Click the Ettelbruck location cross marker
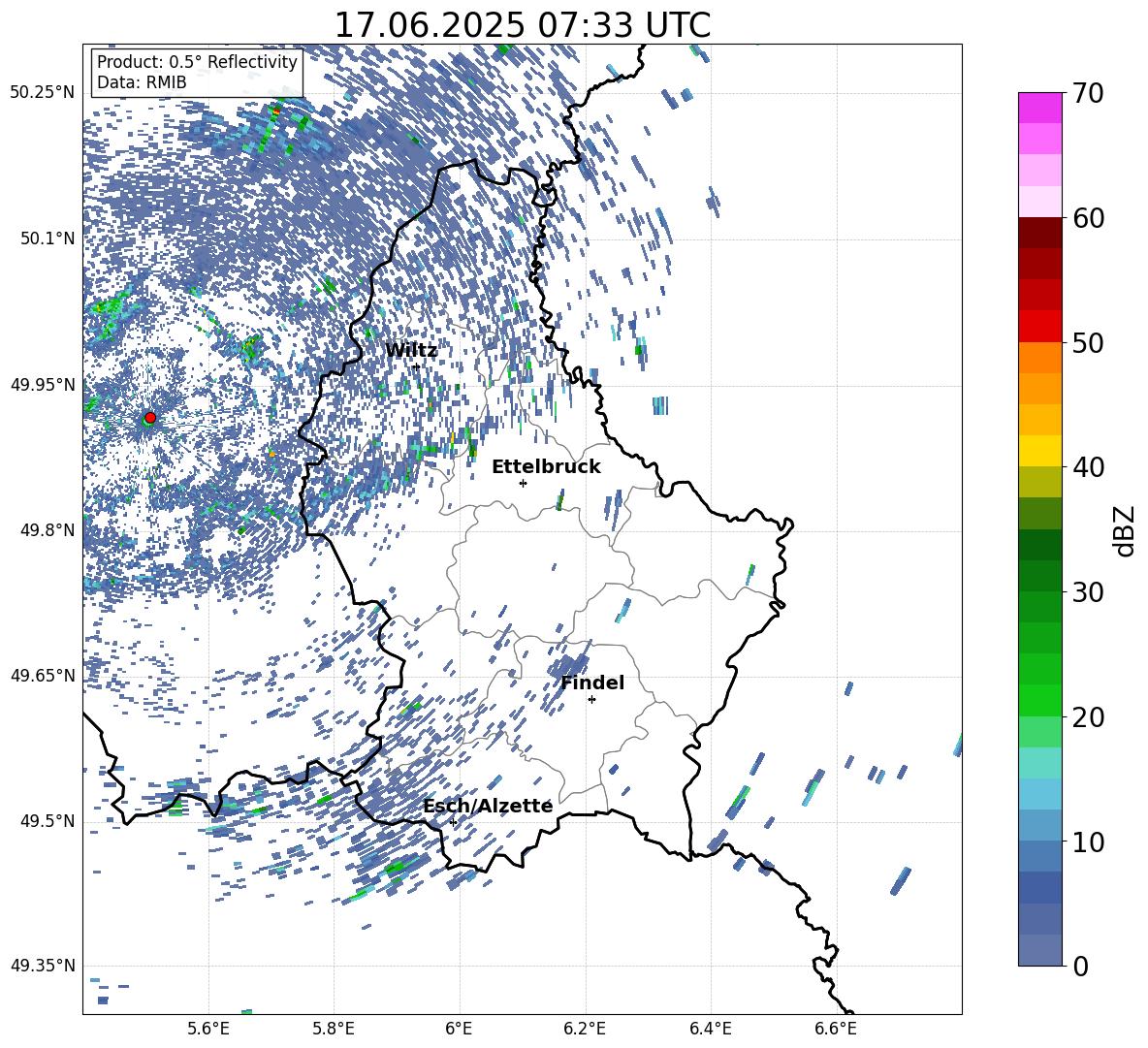1148x1048 pixels. pos(523,483)
